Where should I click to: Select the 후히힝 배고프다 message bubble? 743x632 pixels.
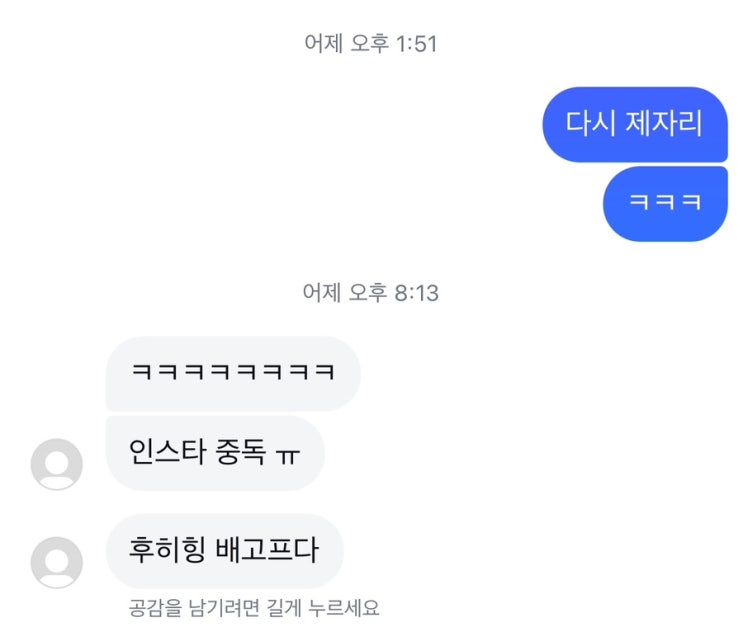[224, 551]
